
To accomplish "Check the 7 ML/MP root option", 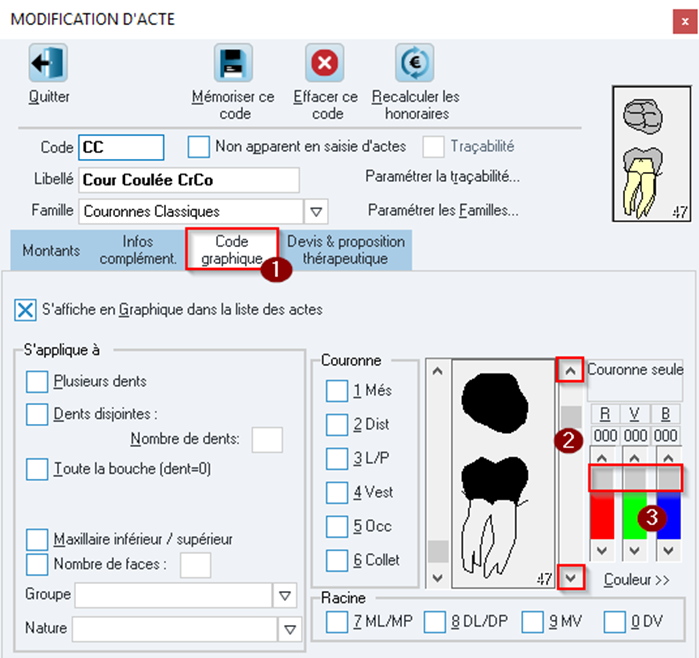I will pos(337,622).
